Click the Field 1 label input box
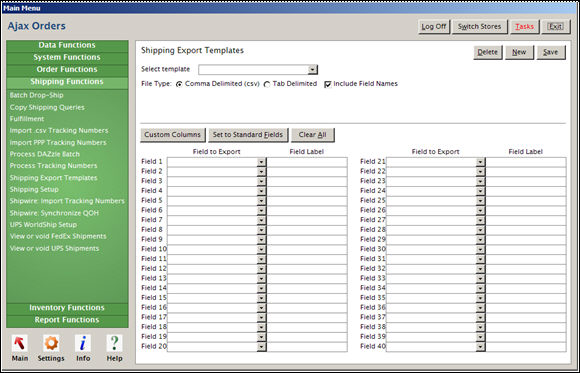Screen dimensions: 580x373 [307, 162]
